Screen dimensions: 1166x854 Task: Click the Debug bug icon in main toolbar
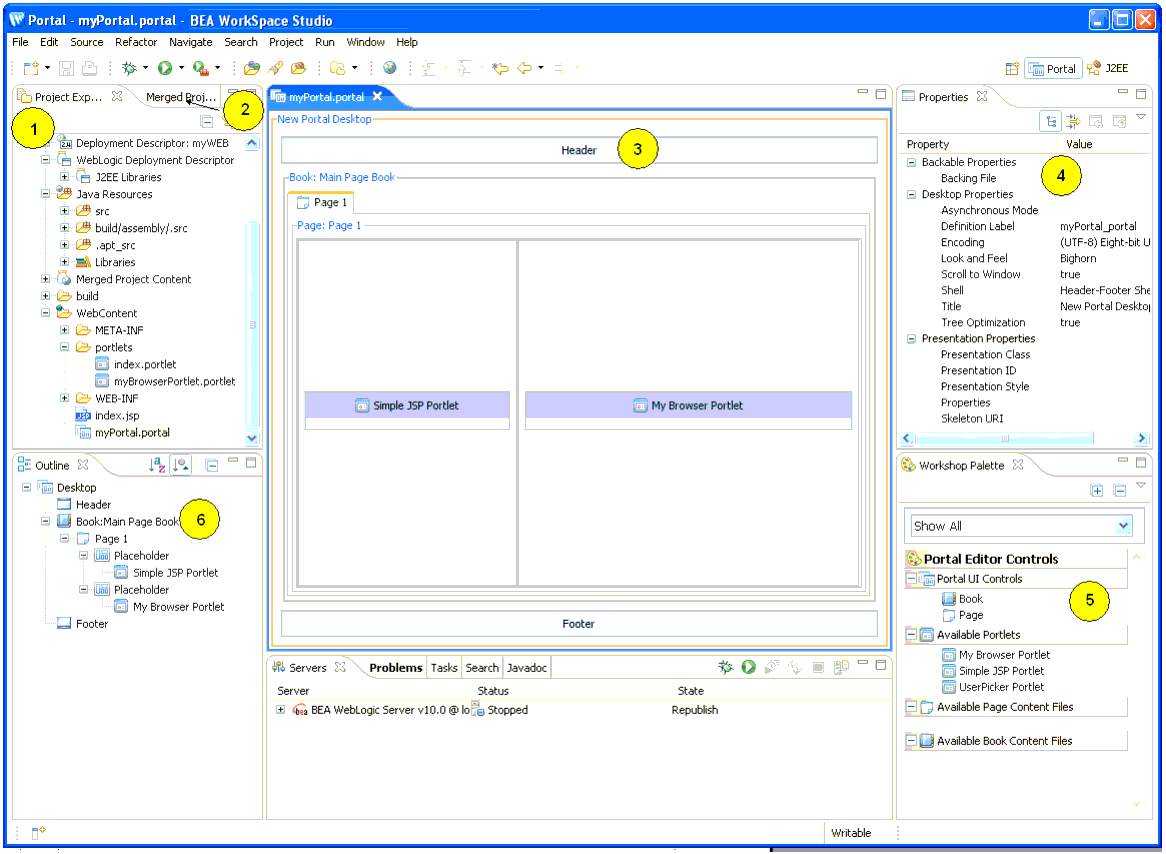click(129, 68)
